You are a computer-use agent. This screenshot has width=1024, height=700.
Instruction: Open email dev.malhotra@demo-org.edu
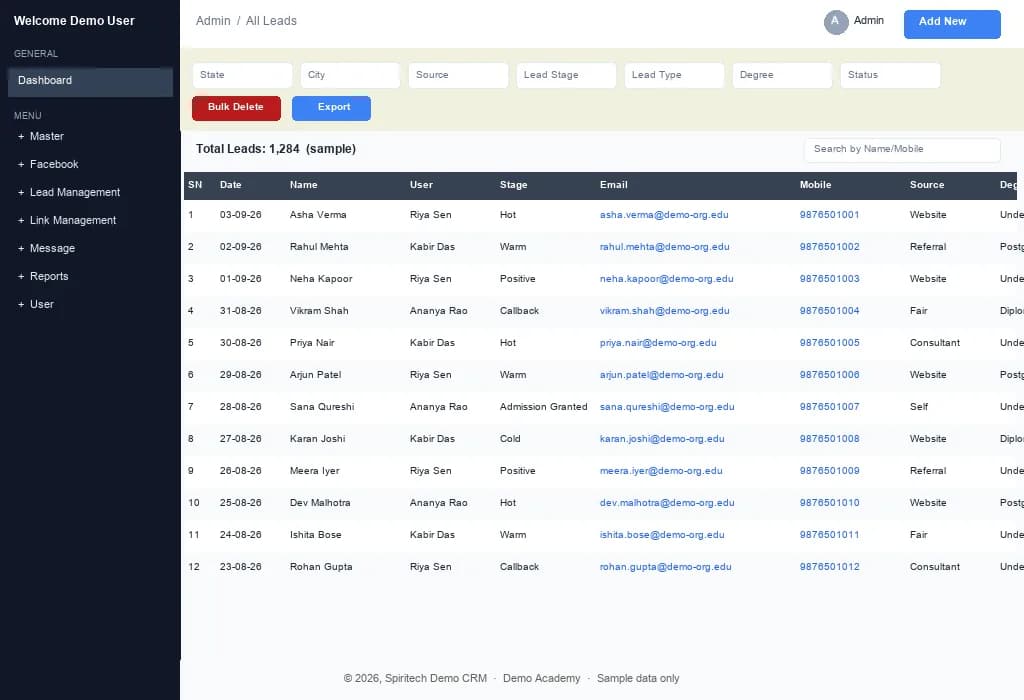click(667, 503)
